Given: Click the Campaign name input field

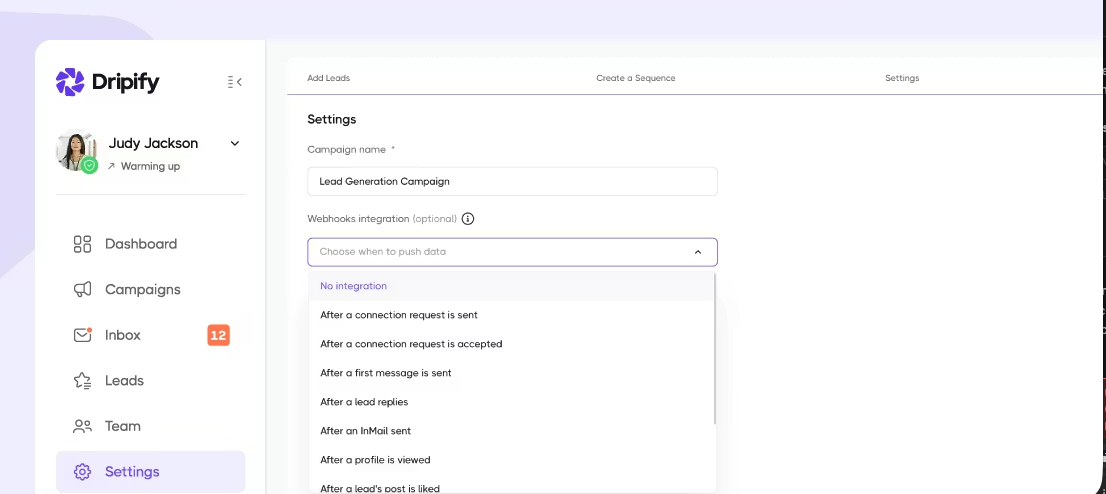Looking at the screenshot, I should point(512,181).
